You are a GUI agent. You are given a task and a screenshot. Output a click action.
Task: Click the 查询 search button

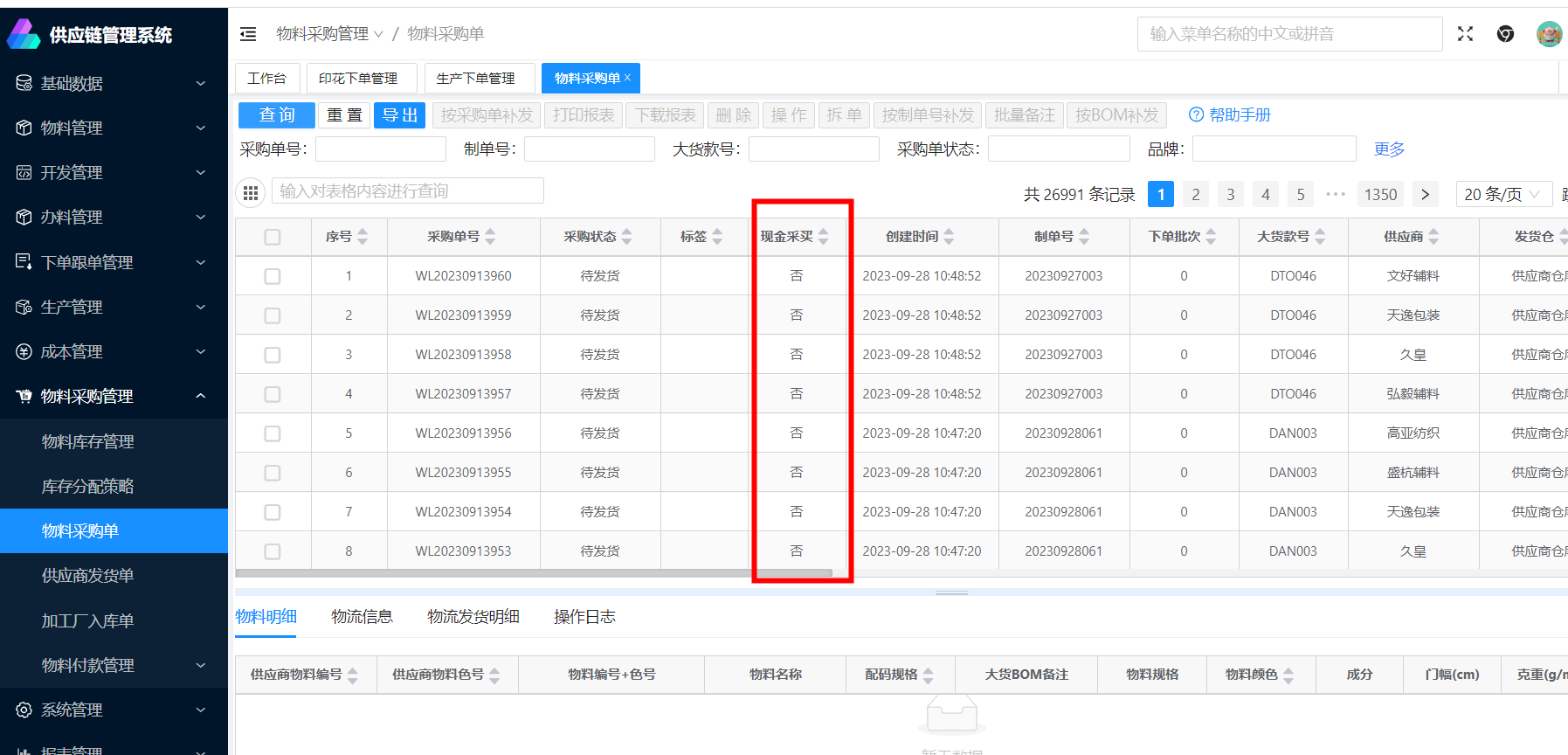276,115
